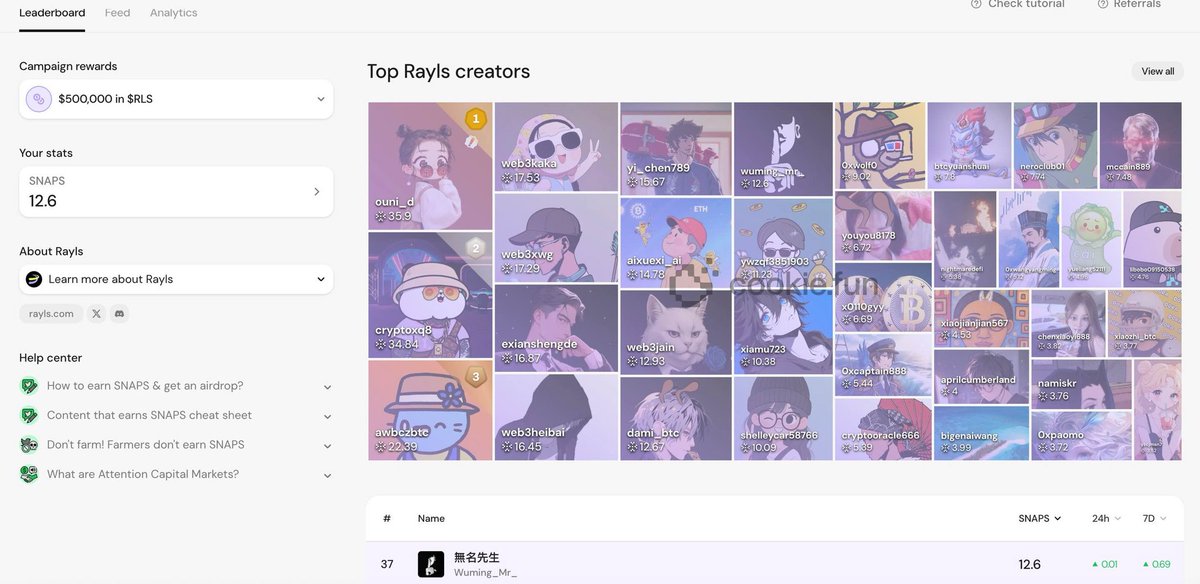Open the Referrals link
Image resolution: width=1200 pixels, height=584 pixels.
(1137, 4)
